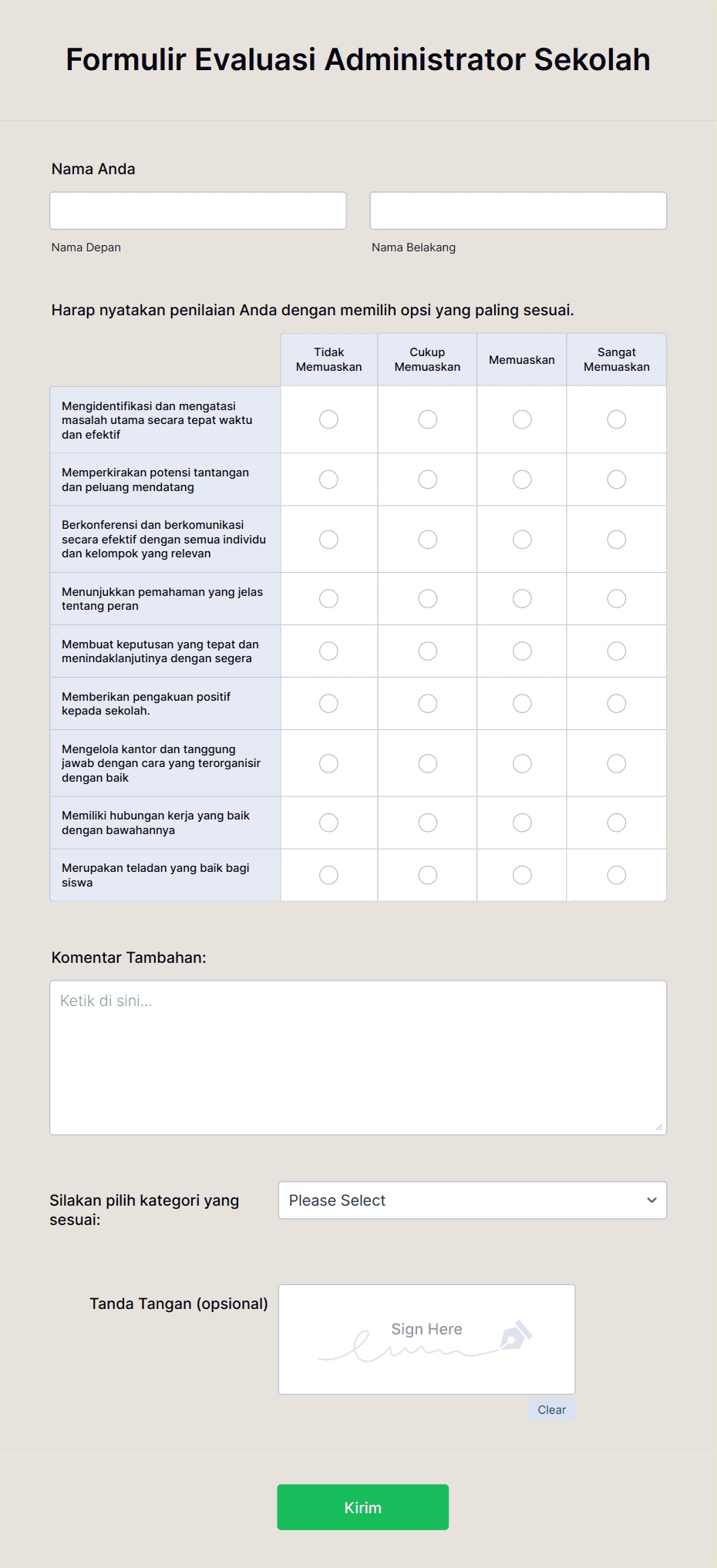717x1568 pixels.
Task: Select Memuaskan for pengakuan positif kepada sekolah
Action: pos(521,703)
